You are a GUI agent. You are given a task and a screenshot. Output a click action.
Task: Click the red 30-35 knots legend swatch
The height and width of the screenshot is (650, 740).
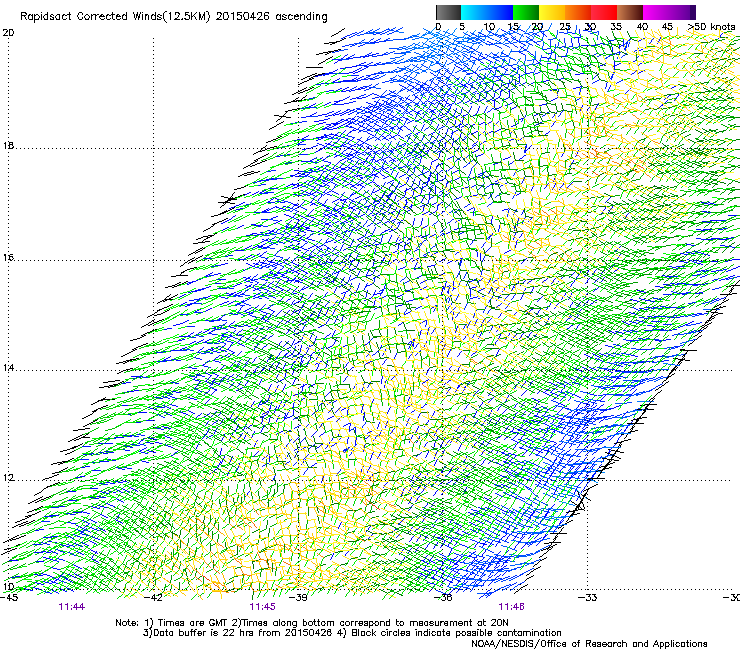[x=604, y=12]
